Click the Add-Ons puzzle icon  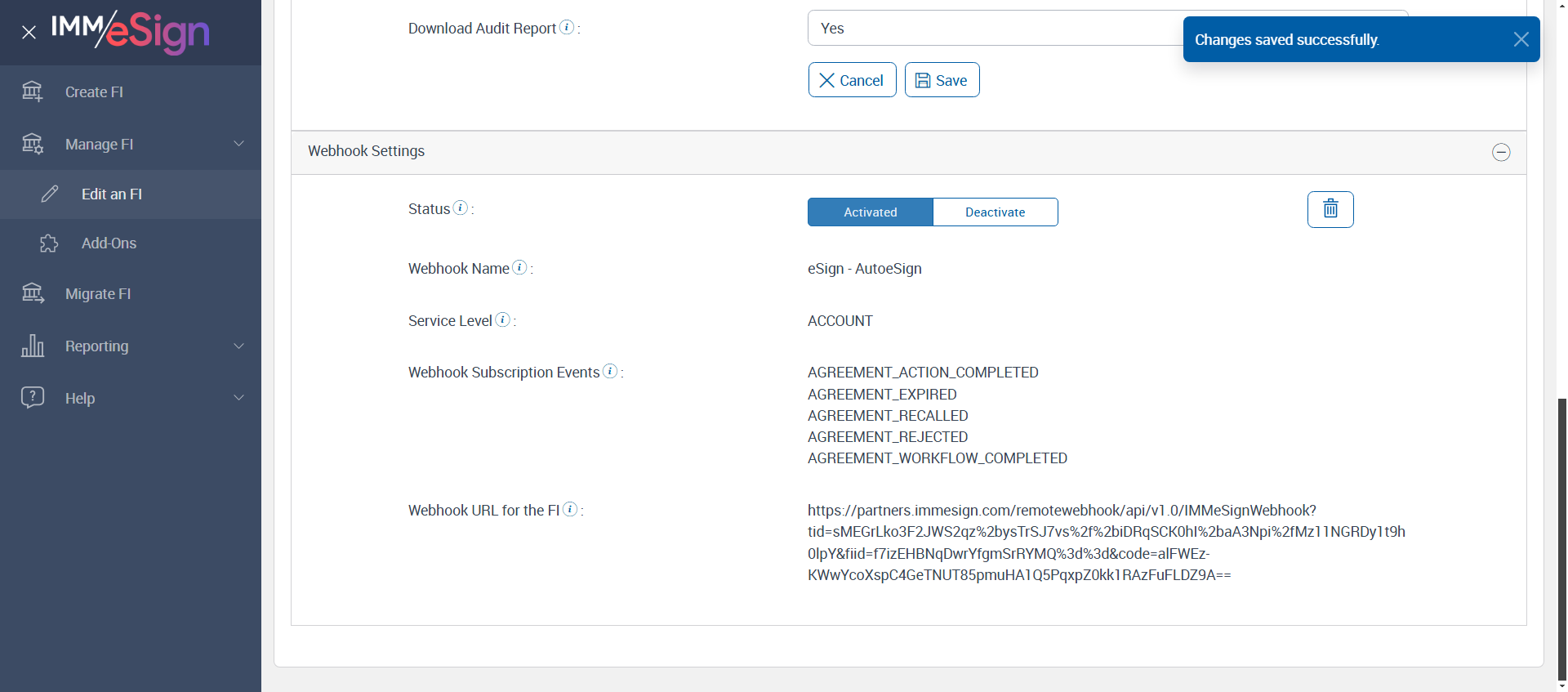click(49, 243)
